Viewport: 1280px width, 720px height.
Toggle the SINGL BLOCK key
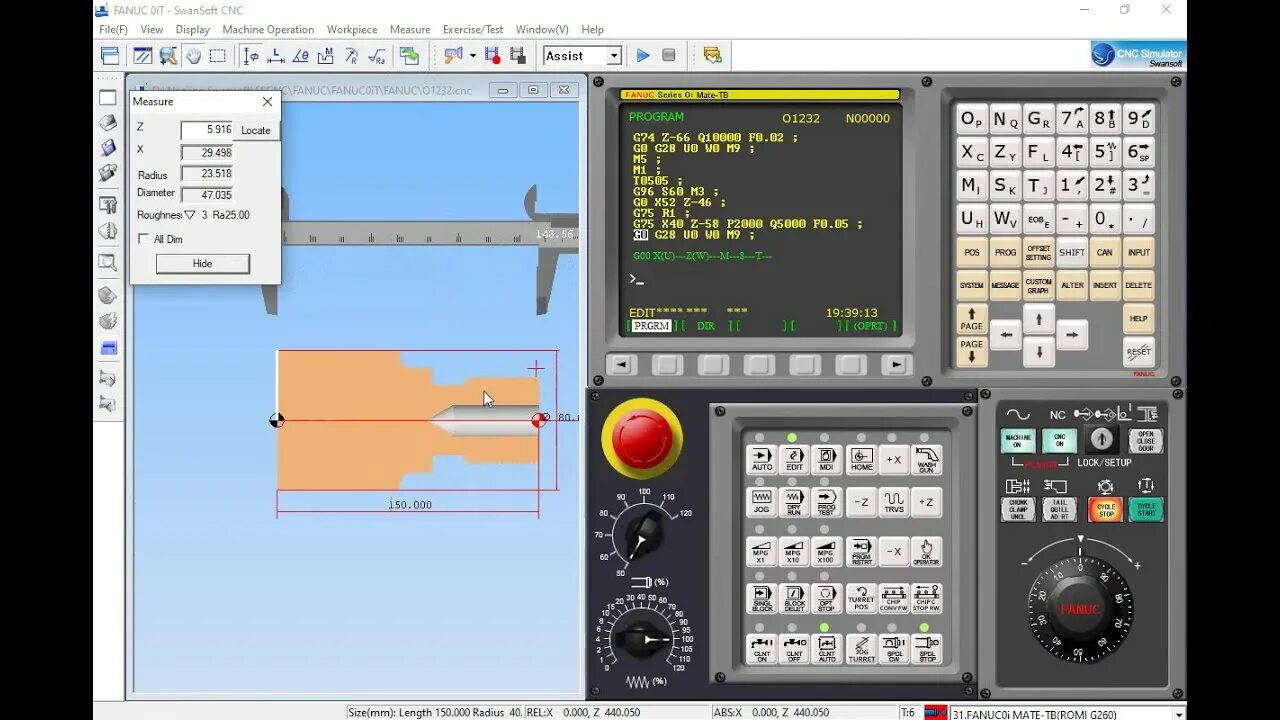[x=762, y=599]
